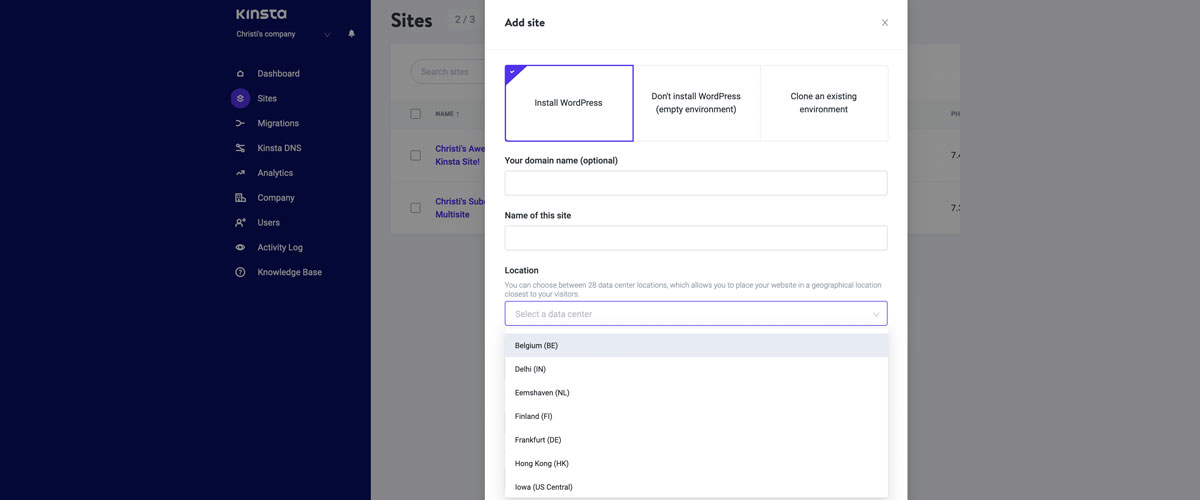The height and width of the screenshot is (500, 1200).
Task: Click the Sites page heading
Action: [411, 20]
